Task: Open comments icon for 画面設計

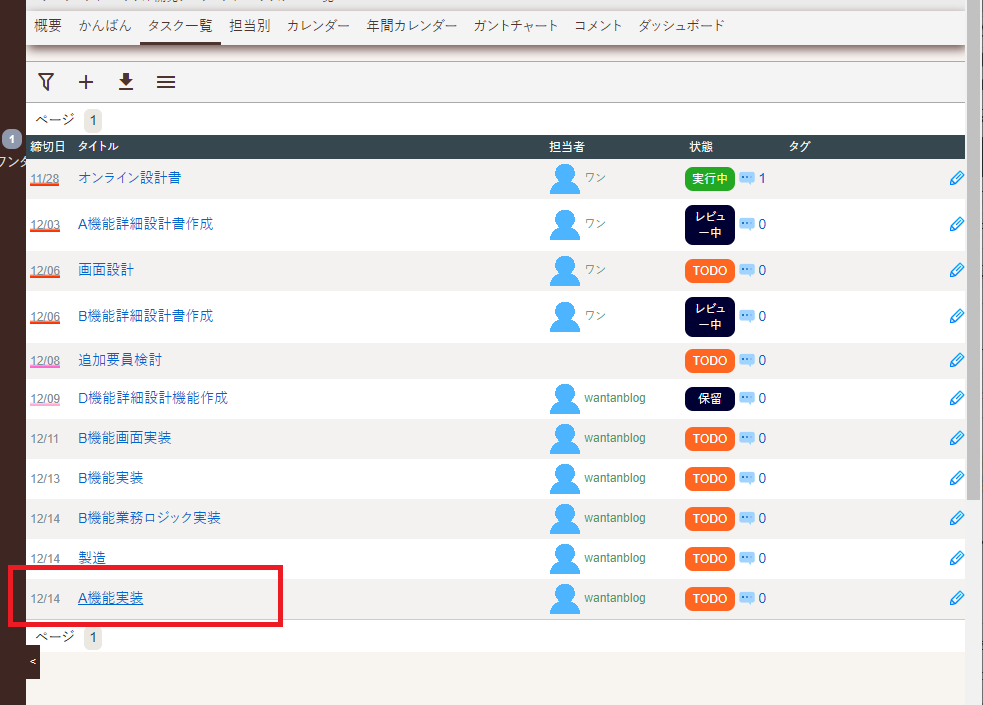Action: (x=747, y=270)
